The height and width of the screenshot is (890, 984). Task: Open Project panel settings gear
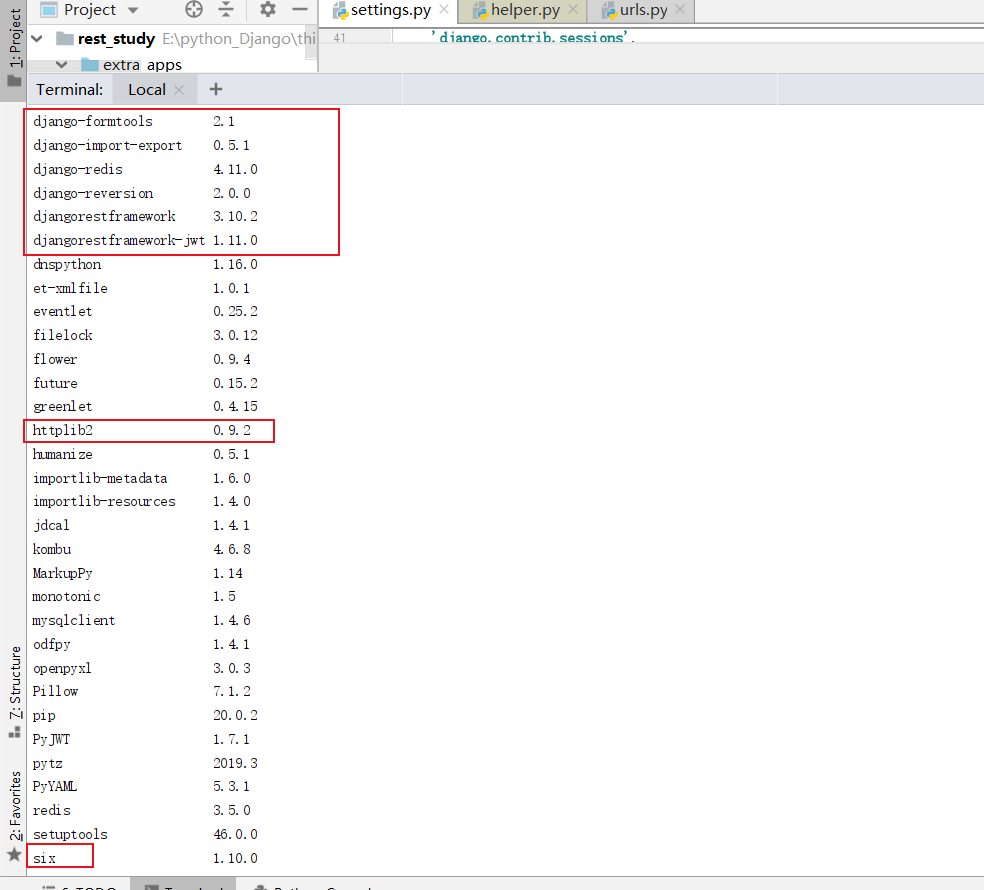(x=268, y=9)
